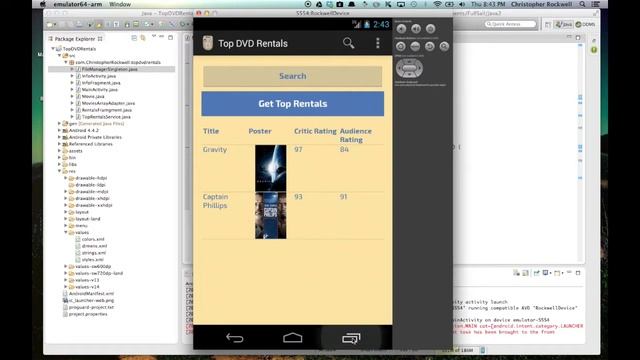Select Movie.java in Package Explorer
The image size is (640, 360).
(93, 96)
